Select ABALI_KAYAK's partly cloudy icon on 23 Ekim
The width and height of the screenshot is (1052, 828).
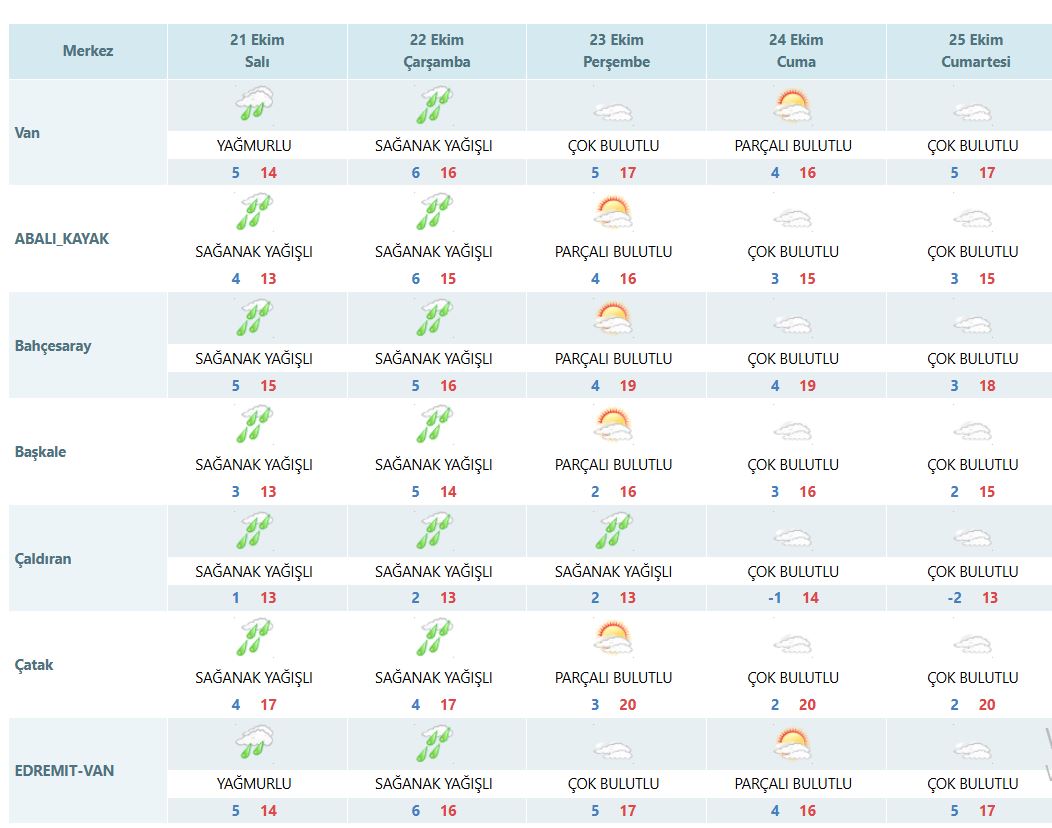[613, 212]
